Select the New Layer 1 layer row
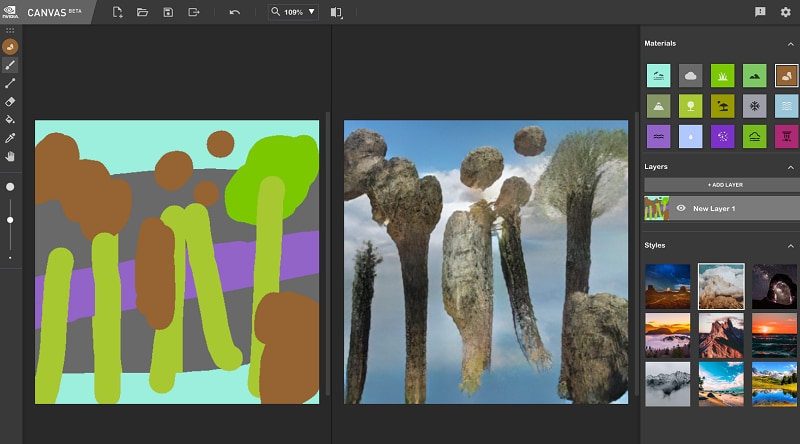The image size is (800, 444). click(x=740, y=208)
